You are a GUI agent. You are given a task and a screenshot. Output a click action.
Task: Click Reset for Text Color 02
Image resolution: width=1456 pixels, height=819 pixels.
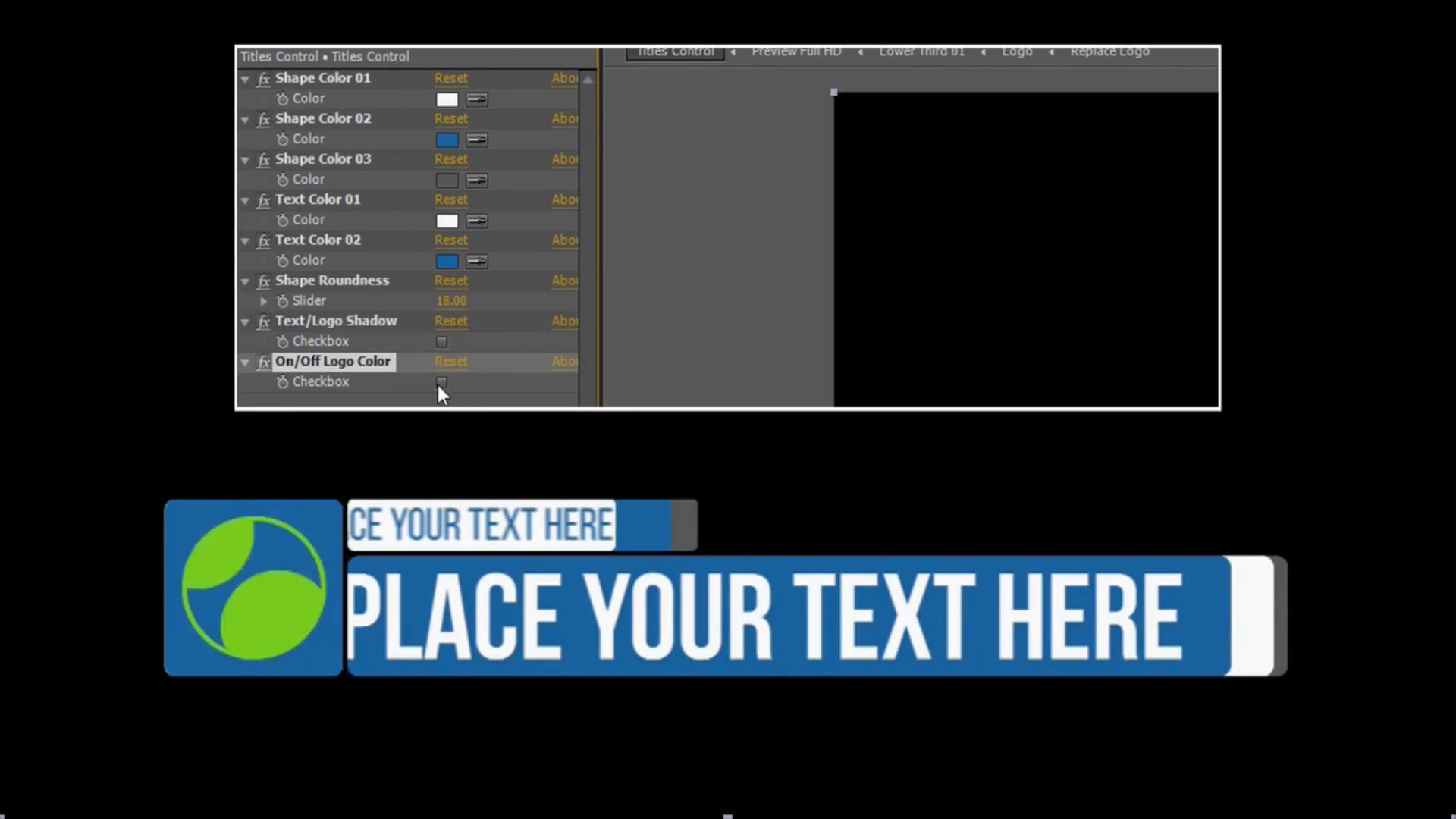450,240
